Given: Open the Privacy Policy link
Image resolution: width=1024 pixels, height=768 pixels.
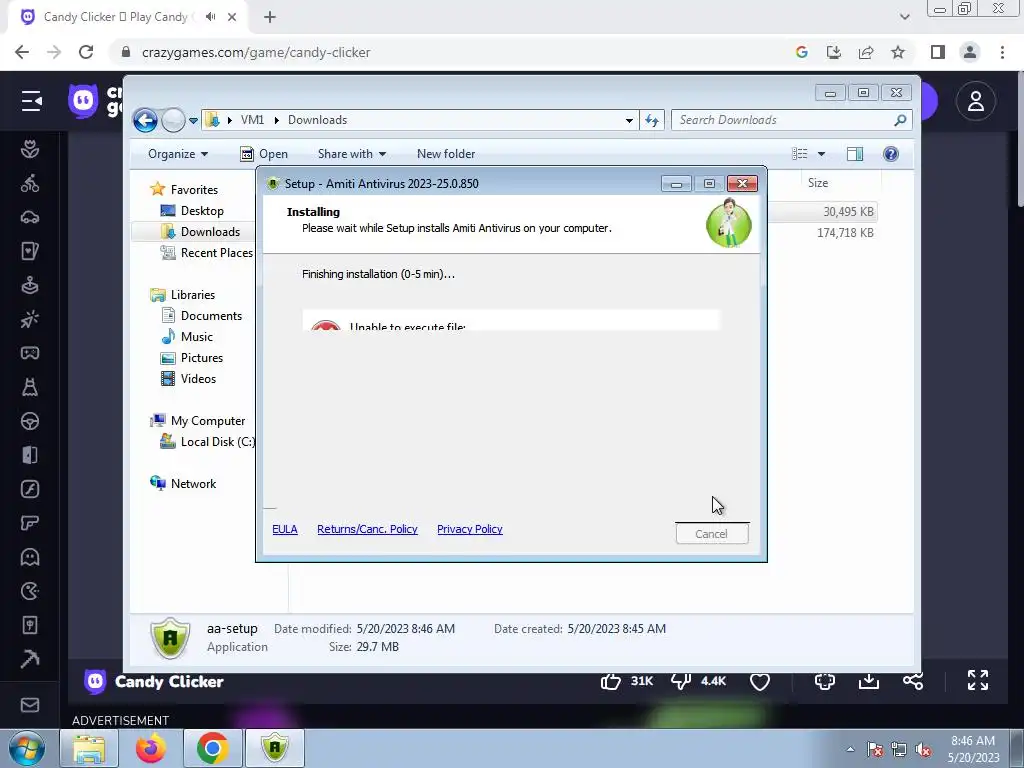Looking at the screenshot, I should click(x=470, y=529).
